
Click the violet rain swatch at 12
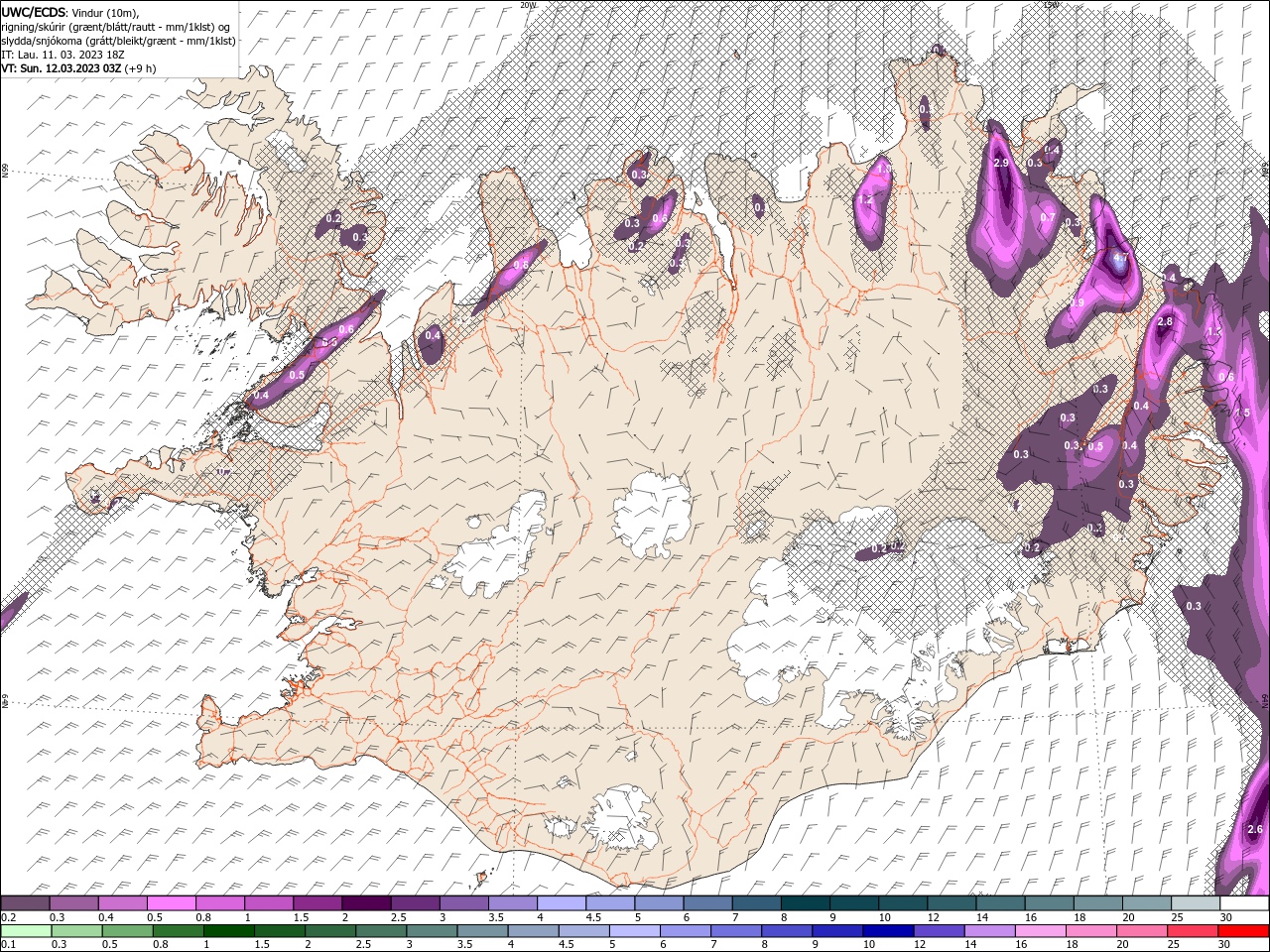pyautogui.click(x=938, y=931)
